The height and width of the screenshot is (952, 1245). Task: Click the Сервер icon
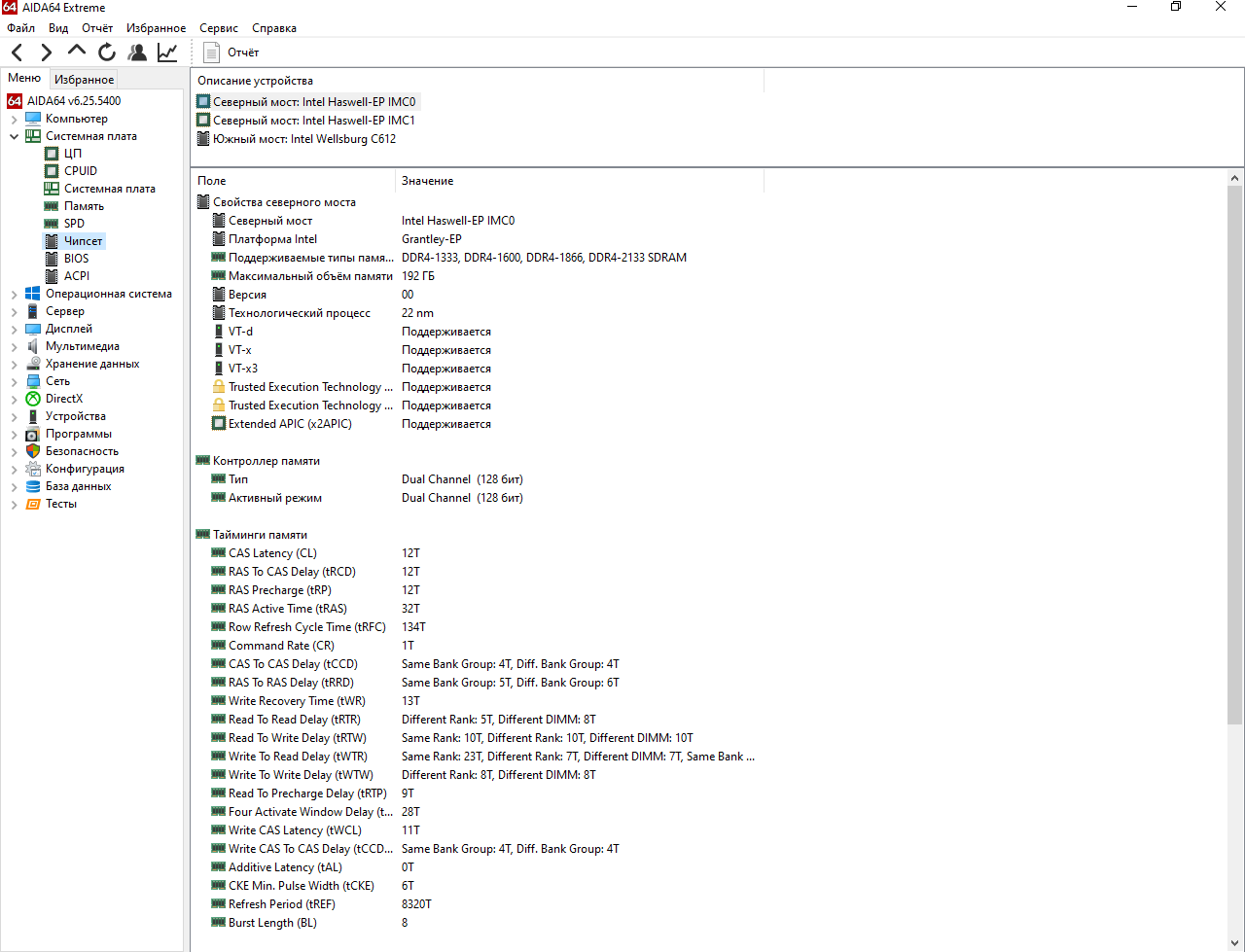(x=34, y=311)
